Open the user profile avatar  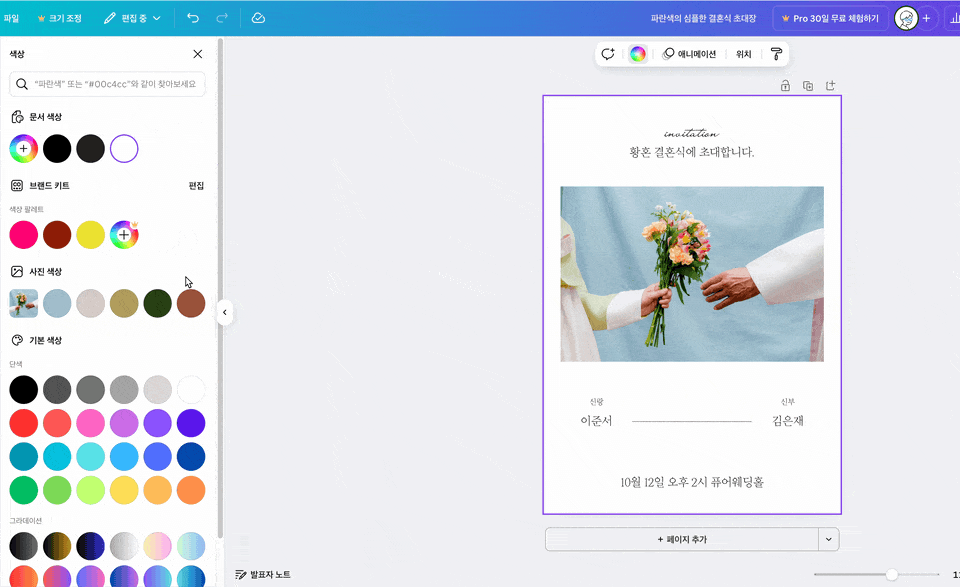click(906, 18)
